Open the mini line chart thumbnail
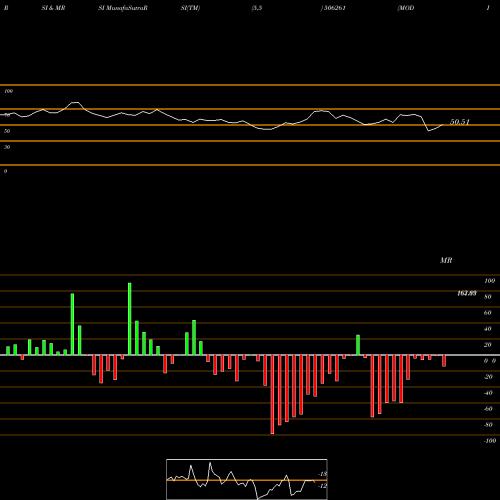Screen dimensions: 500x500 (247, 479)
